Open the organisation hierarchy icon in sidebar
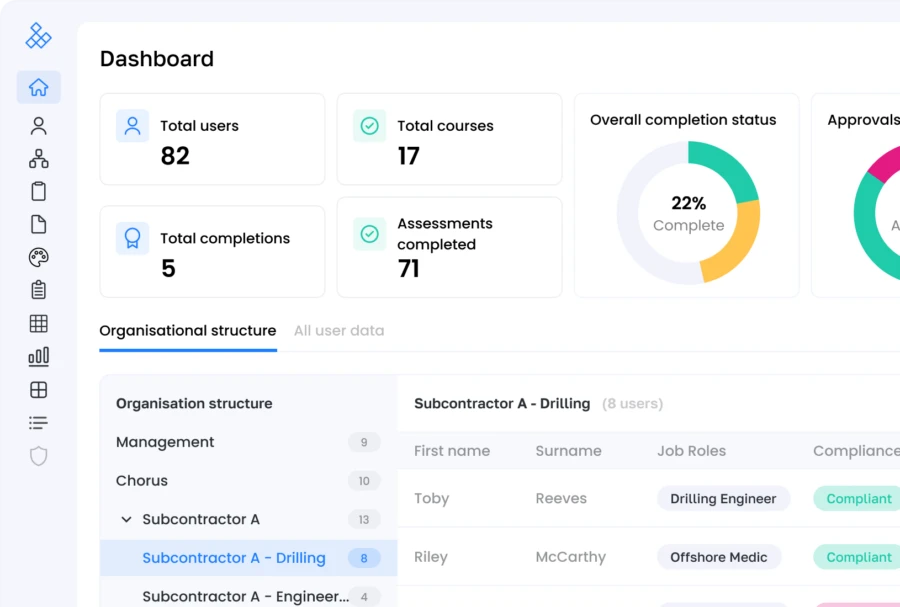This screenshot has width=900, height=607. coord(38,158)
